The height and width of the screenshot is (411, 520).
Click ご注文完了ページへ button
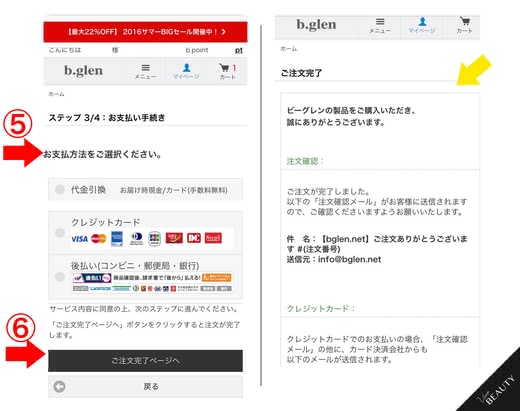coord(145,361)
